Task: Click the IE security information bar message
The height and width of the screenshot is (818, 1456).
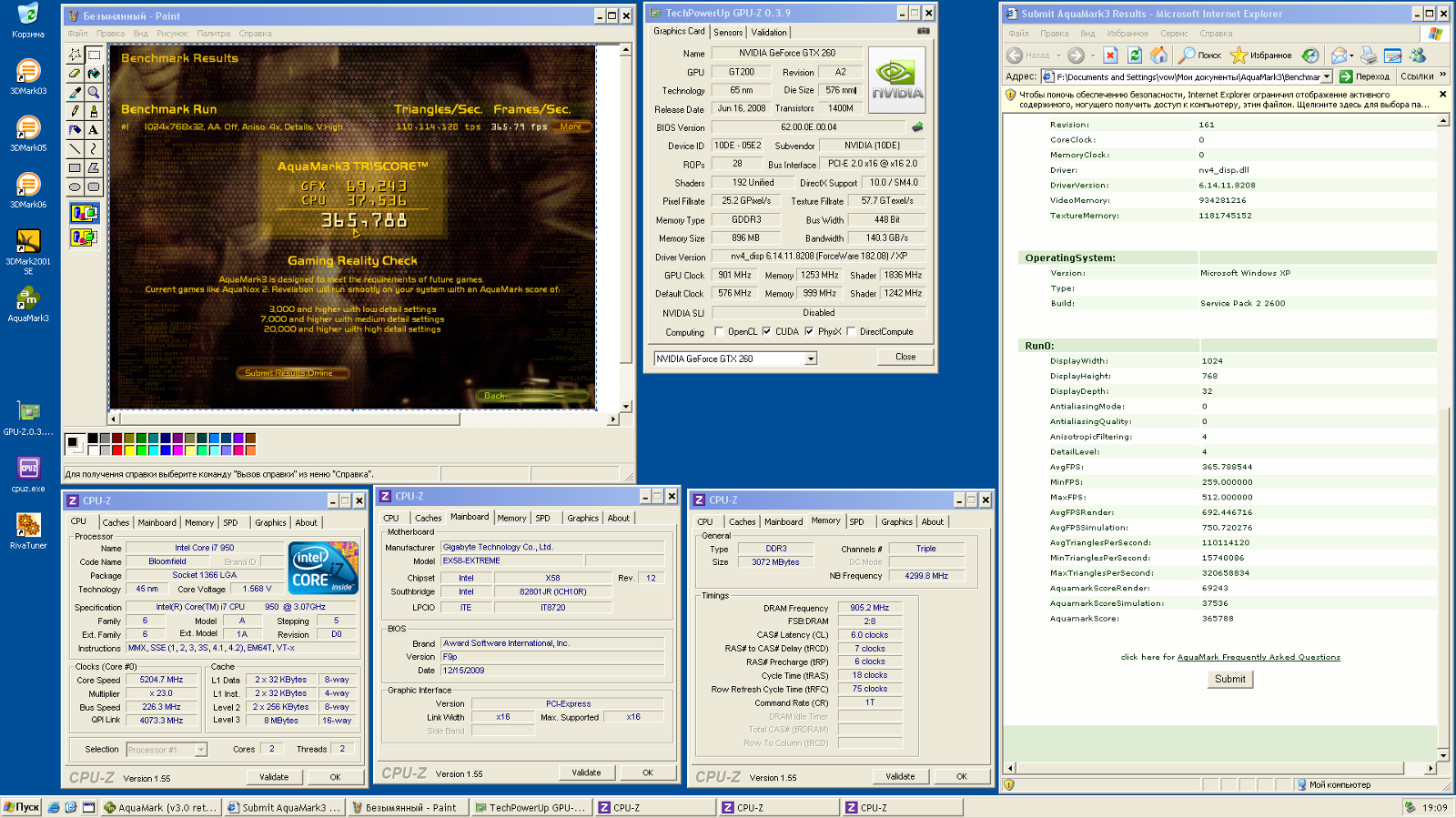Action: click(x=1225, y=99)
